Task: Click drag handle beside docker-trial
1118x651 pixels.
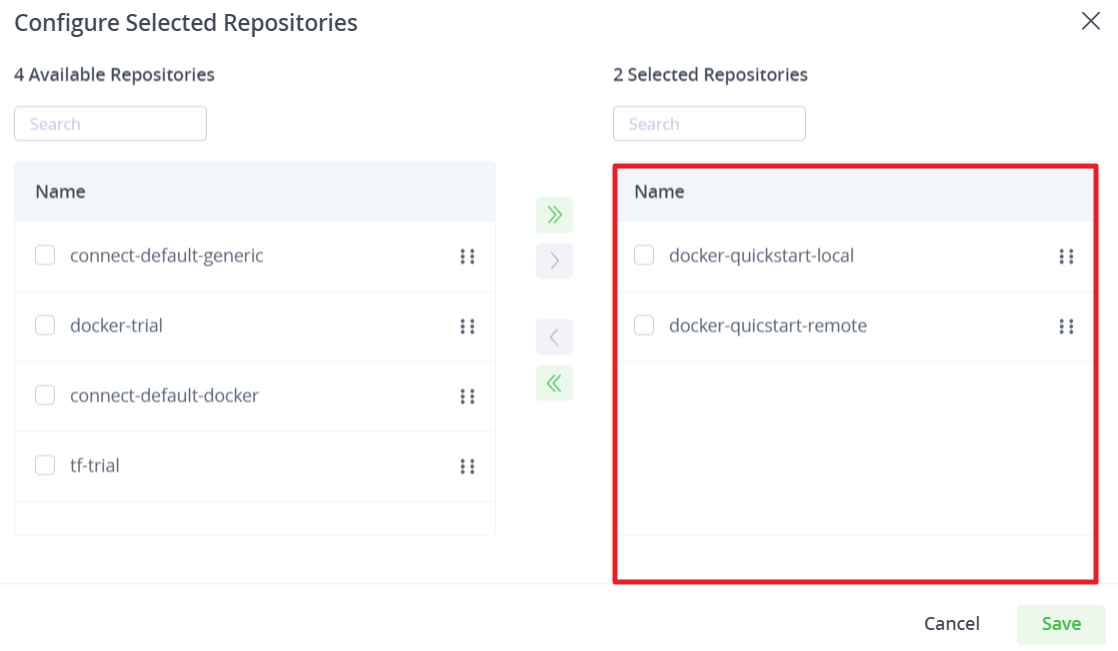Action: click(467, 327)
